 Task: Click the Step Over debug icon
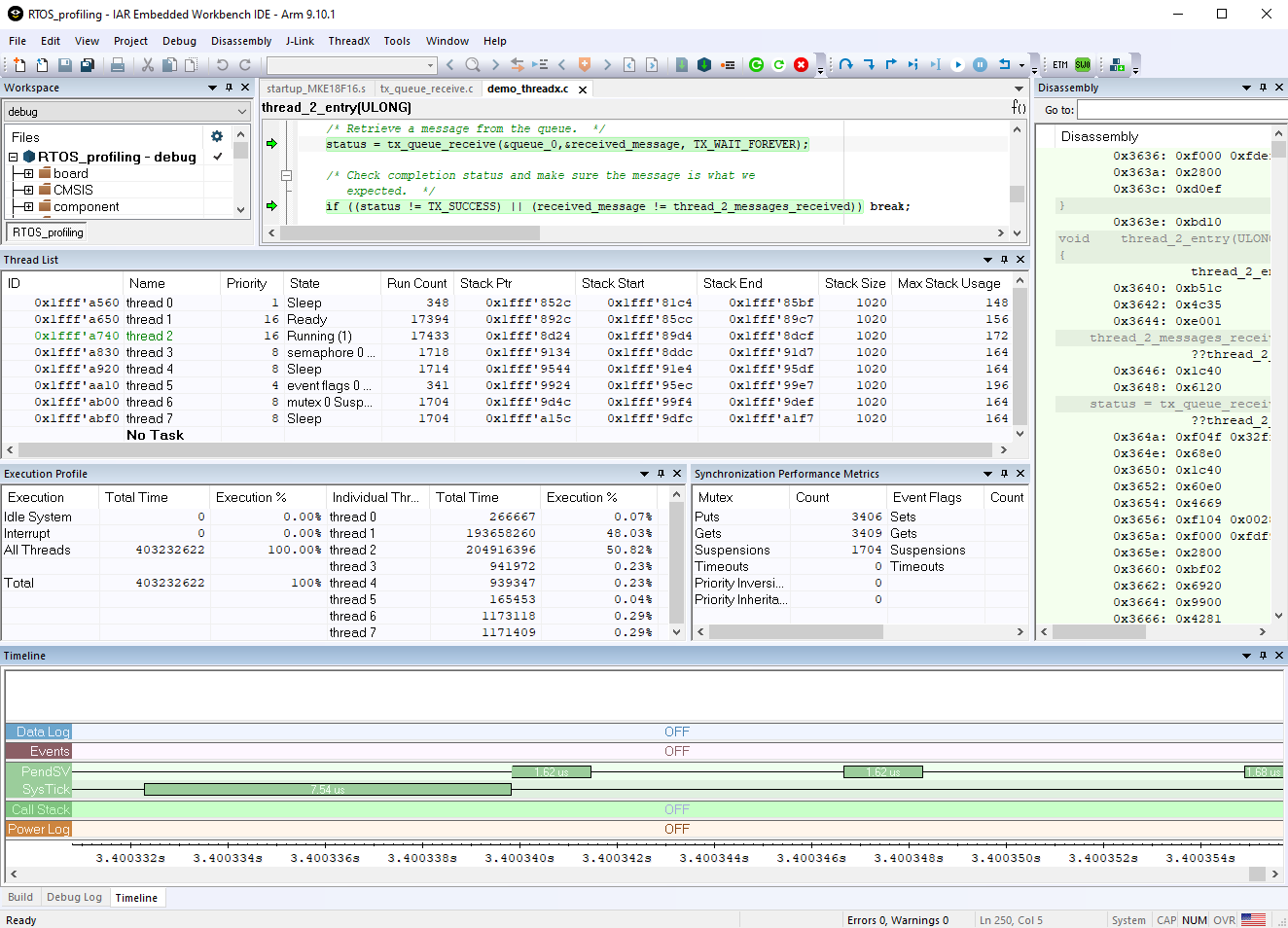[x=845, y=65]
